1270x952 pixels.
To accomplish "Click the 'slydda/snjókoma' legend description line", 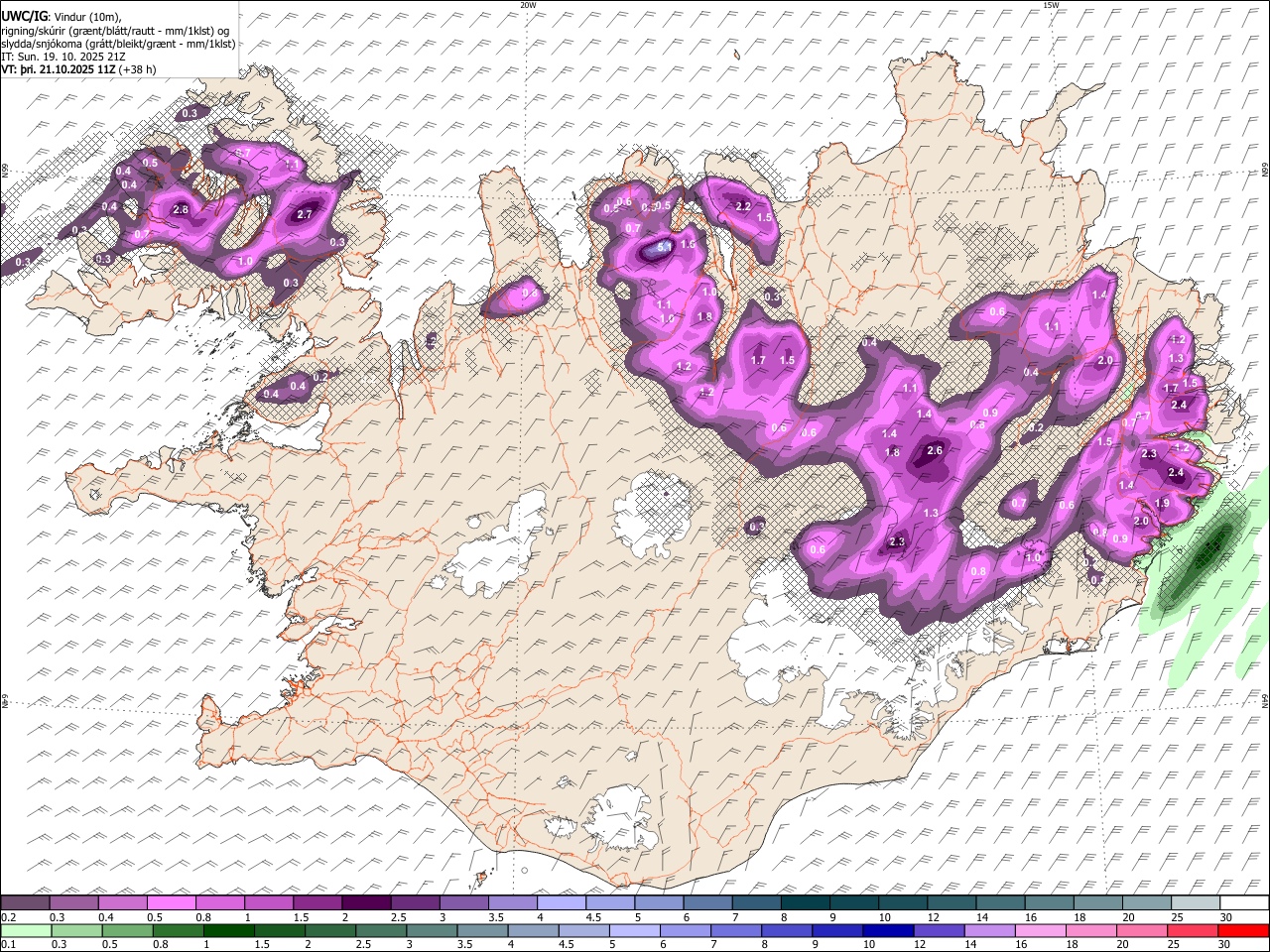I will (118, 44).
